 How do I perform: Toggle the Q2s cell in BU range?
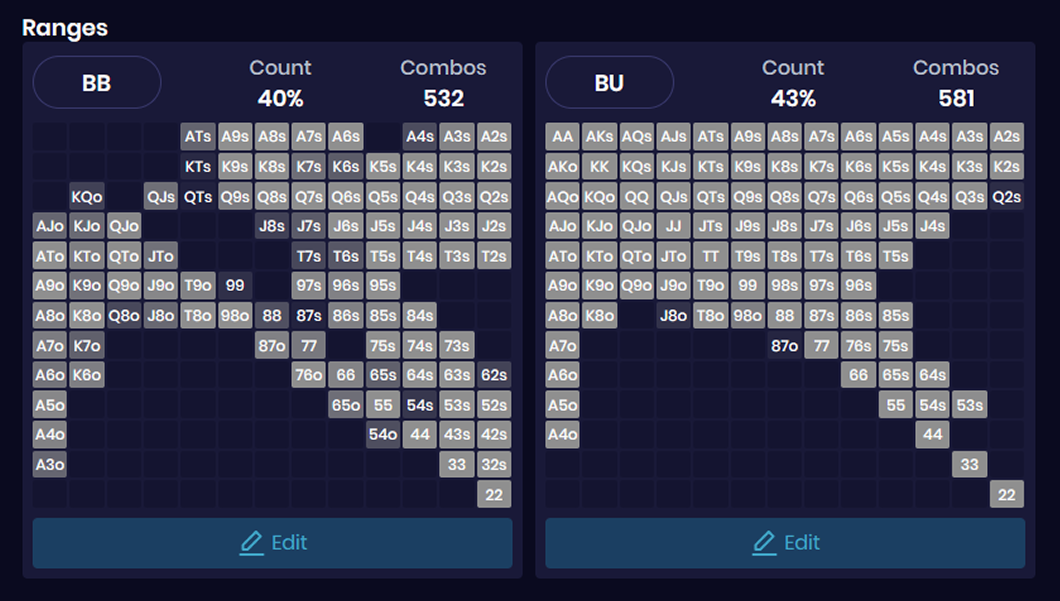pyautogui.click(x=1007, y=197)
